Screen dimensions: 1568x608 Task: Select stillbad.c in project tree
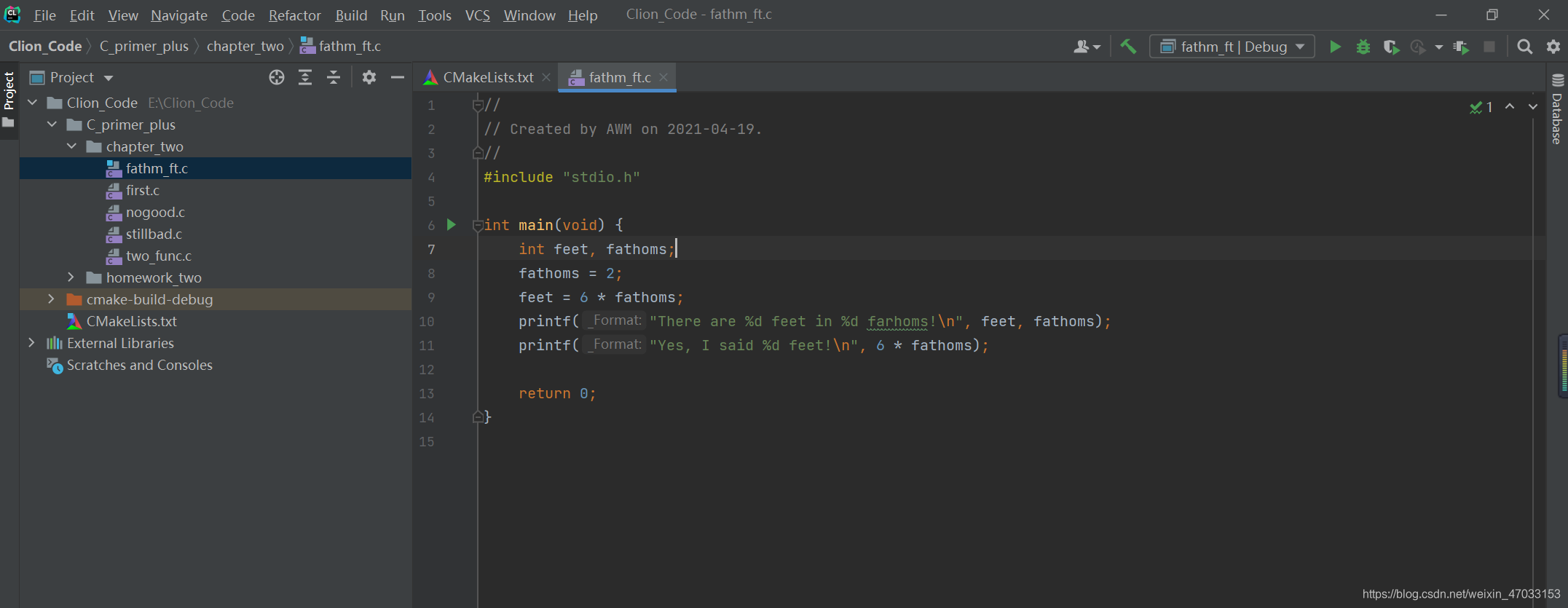[154, 234]
